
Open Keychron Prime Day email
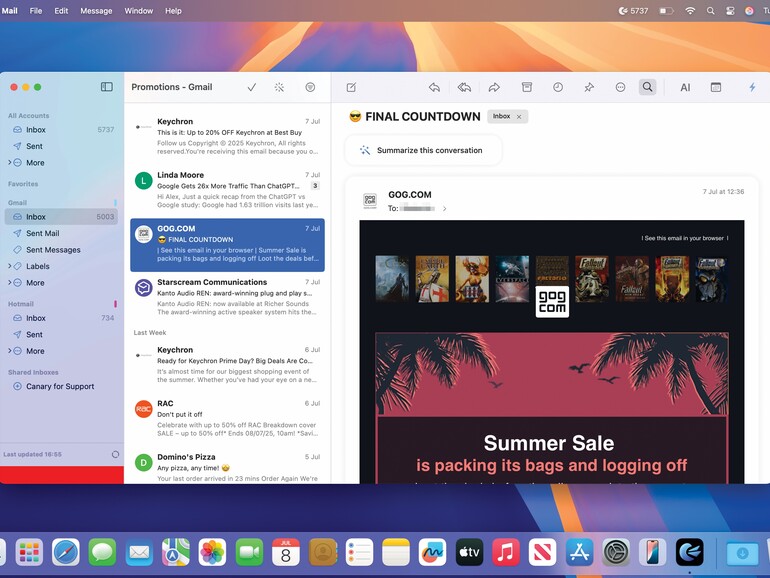pos(227,365)
